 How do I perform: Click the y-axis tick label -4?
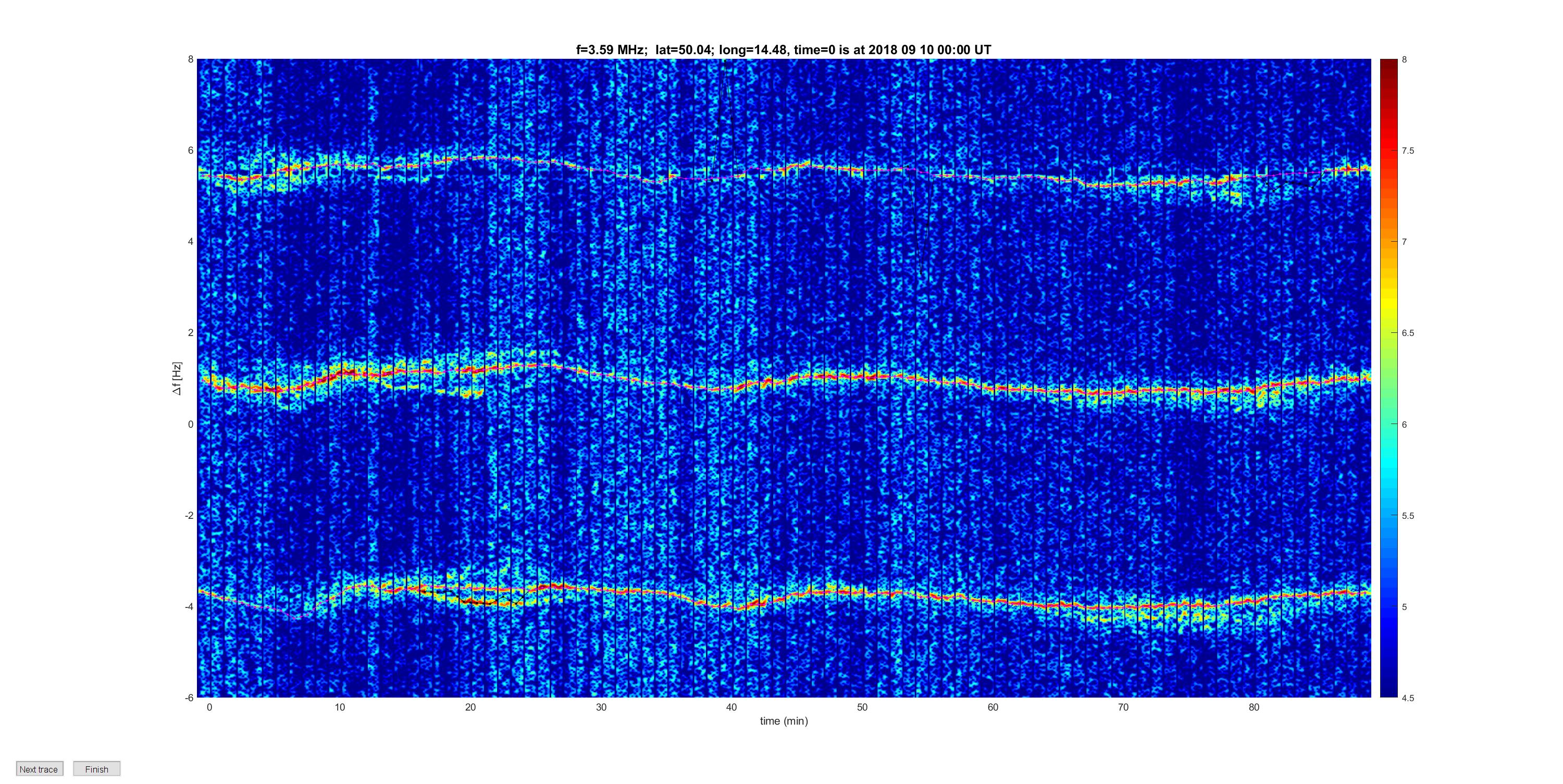(189, 607)
